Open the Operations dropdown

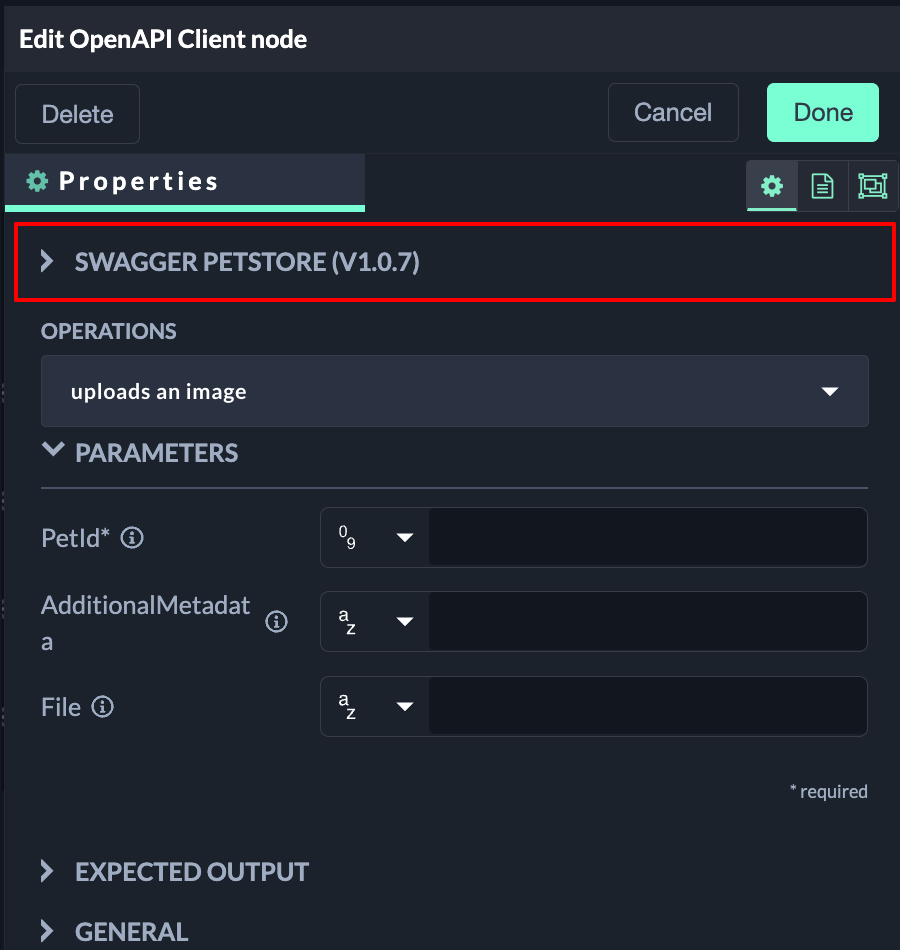pos(454,391)
